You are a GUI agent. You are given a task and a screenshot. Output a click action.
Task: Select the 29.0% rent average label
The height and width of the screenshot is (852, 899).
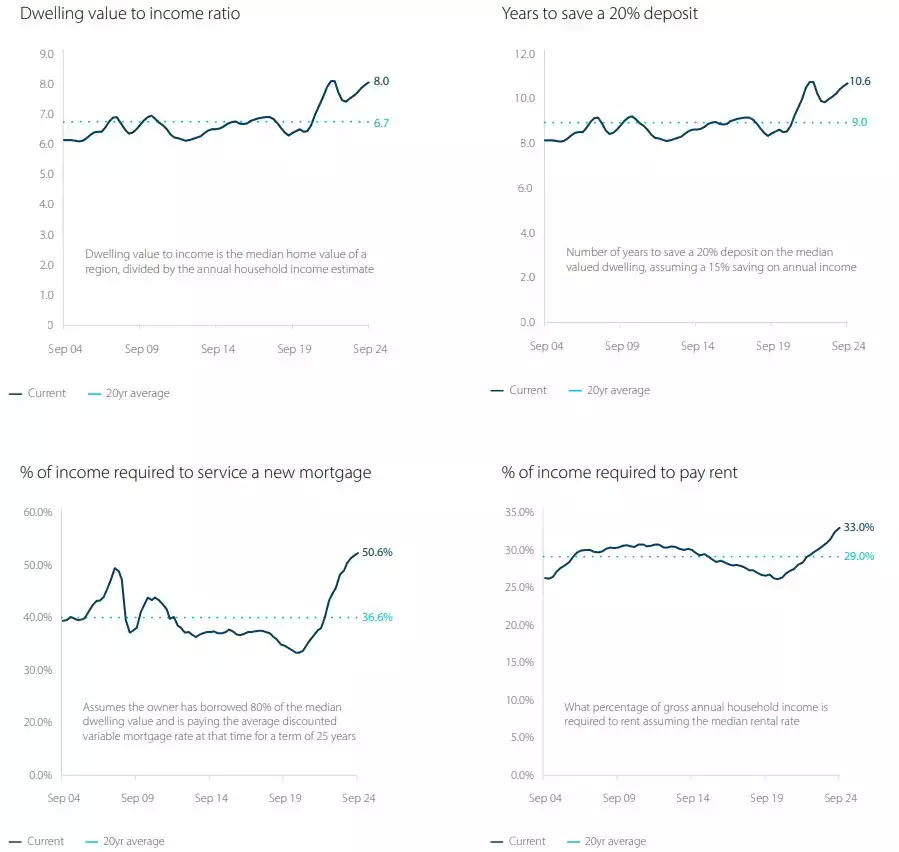point(859,556)
